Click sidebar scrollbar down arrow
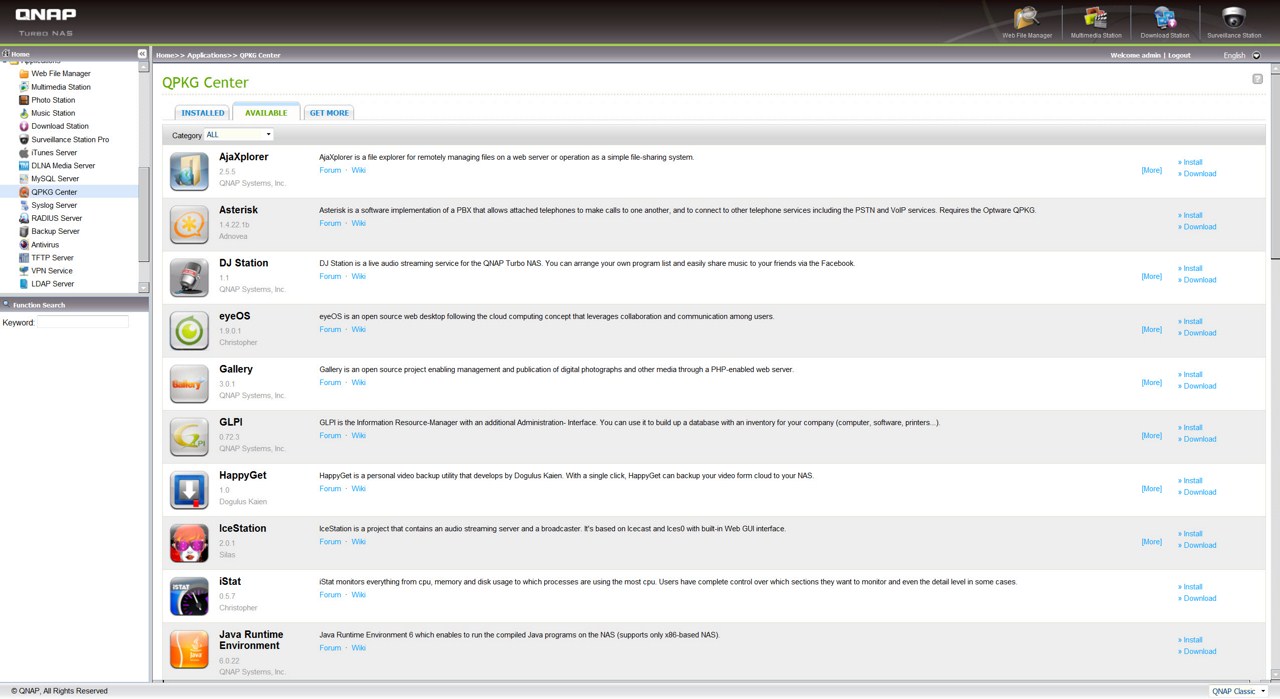Screen dimensions: 1280x699 point(144,288)
